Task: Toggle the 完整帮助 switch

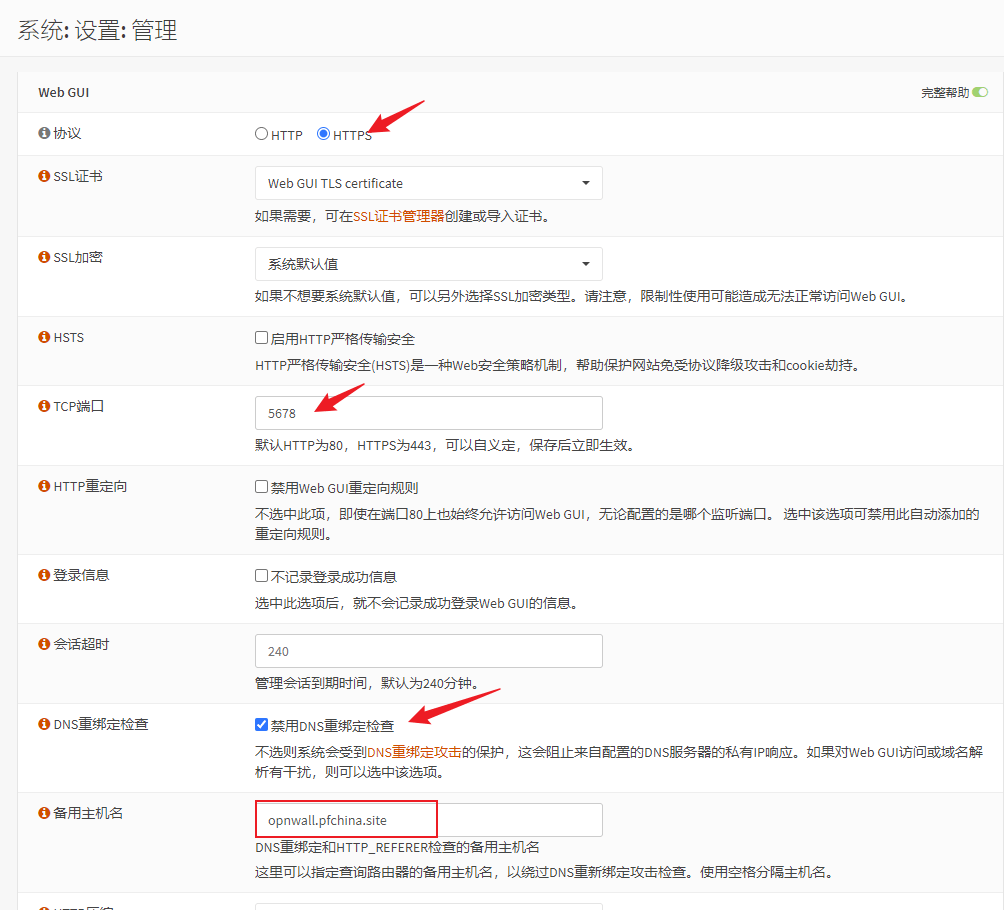Action: click(x=980, y=92)
